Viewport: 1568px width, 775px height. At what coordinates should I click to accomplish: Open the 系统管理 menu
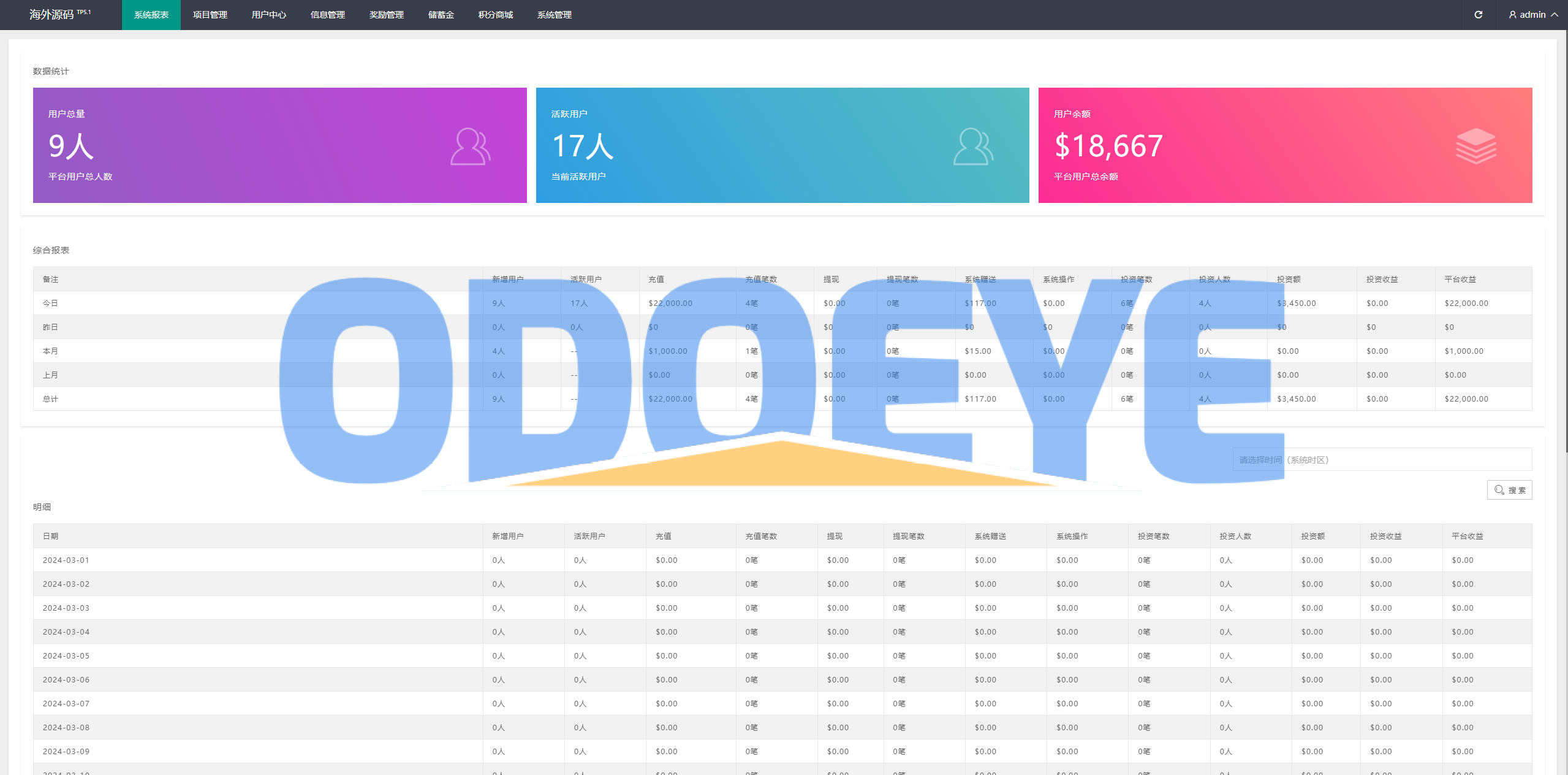555,15
